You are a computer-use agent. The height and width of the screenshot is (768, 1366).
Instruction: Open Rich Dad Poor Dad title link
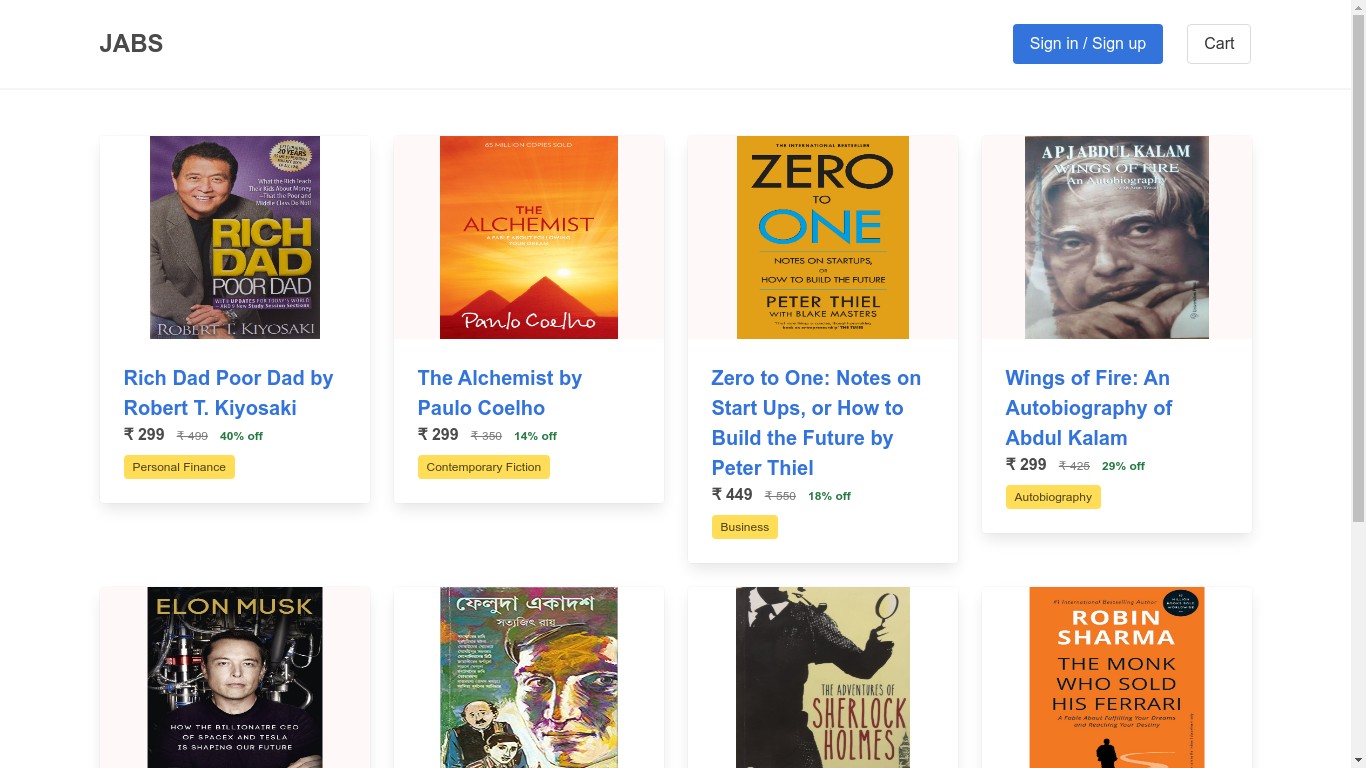(229, 393)
